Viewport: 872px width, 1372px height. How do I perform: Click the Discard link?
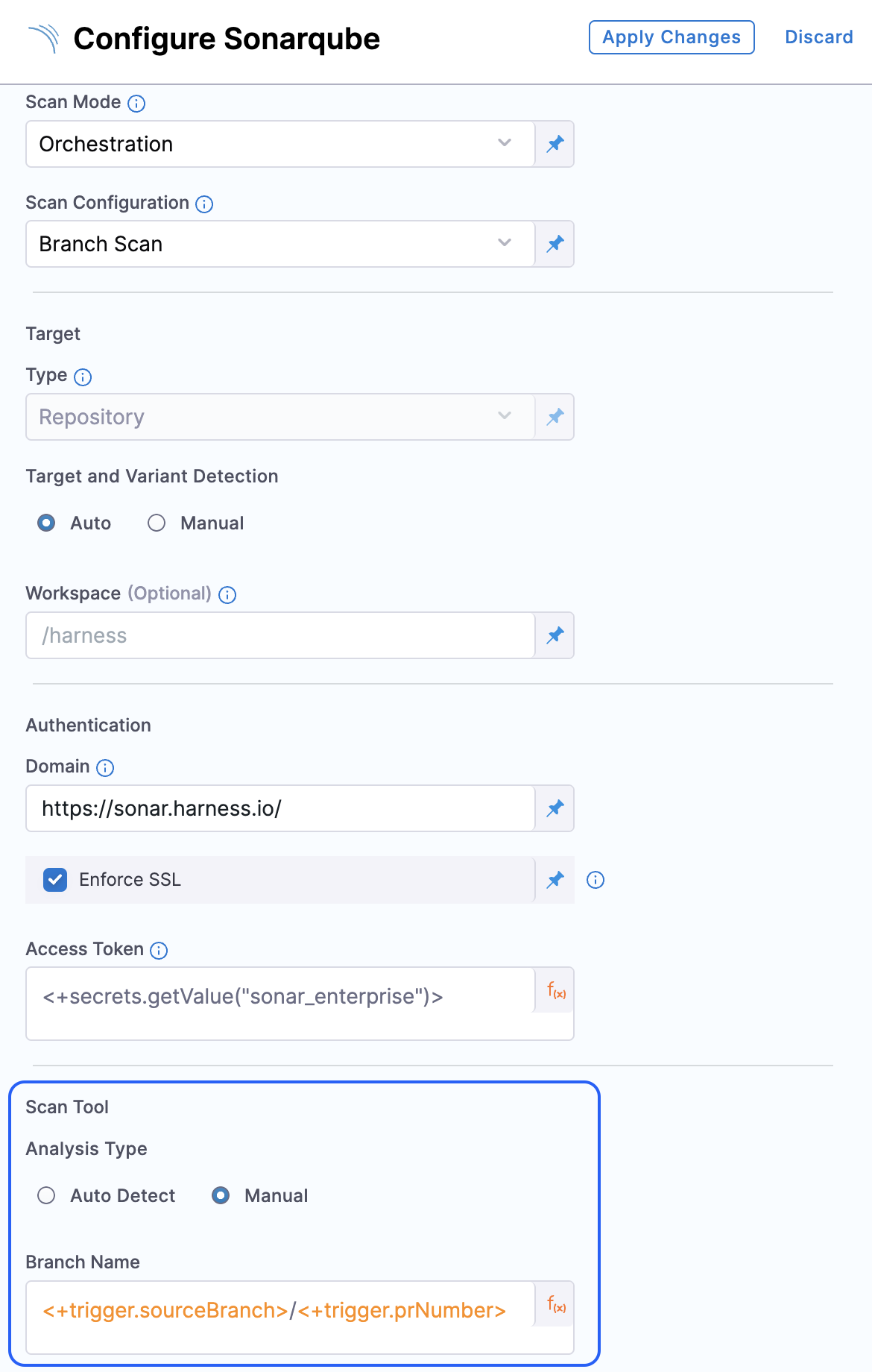click(x=818, y=37)
